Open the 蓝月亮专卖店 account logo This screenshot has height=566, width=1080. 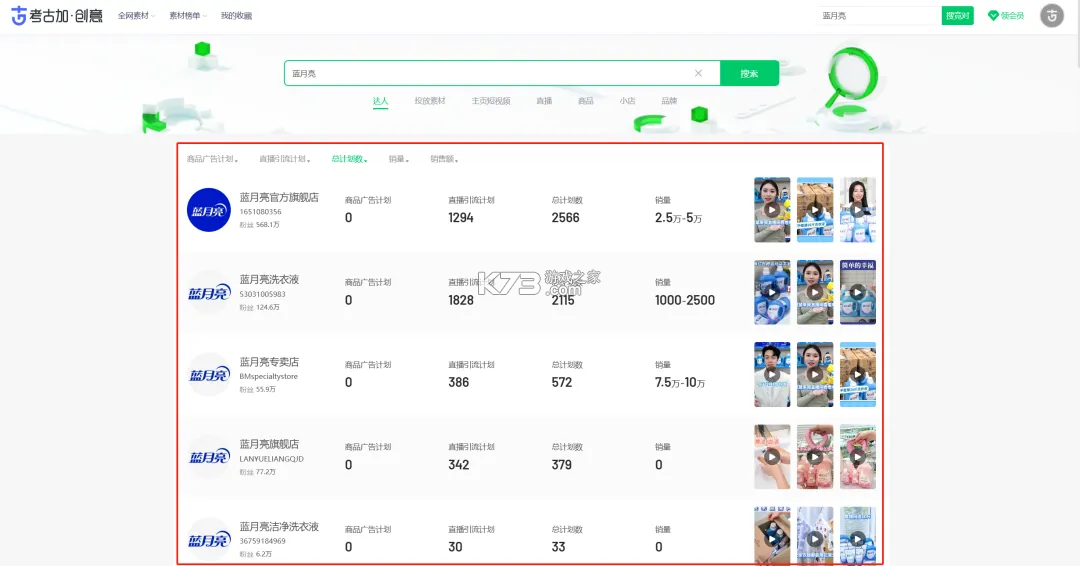point(209,375)
